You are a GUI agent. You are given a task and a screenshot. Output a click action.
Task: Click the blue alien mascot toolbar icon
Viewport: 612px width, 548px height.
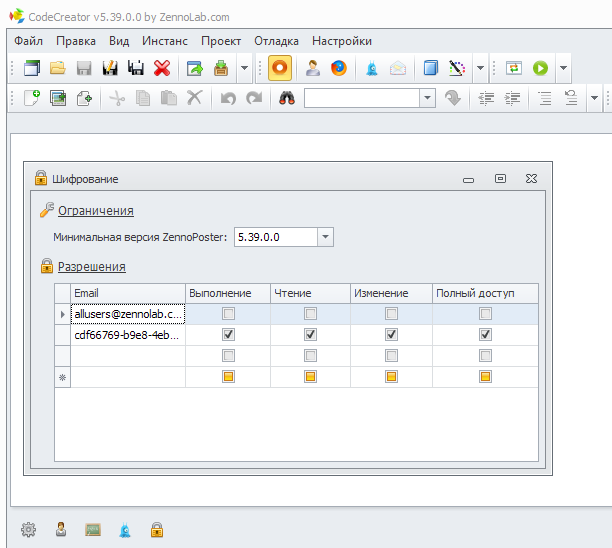coord(372,68)
